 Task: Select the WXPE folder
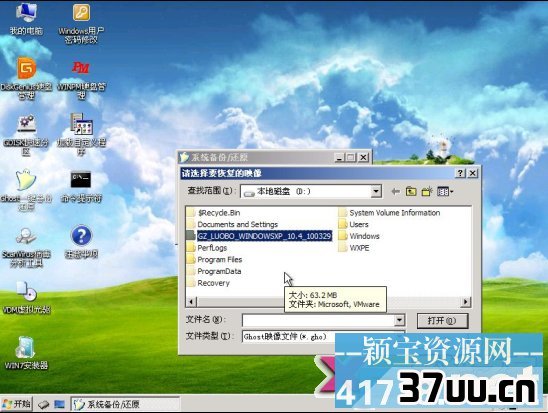354,248
